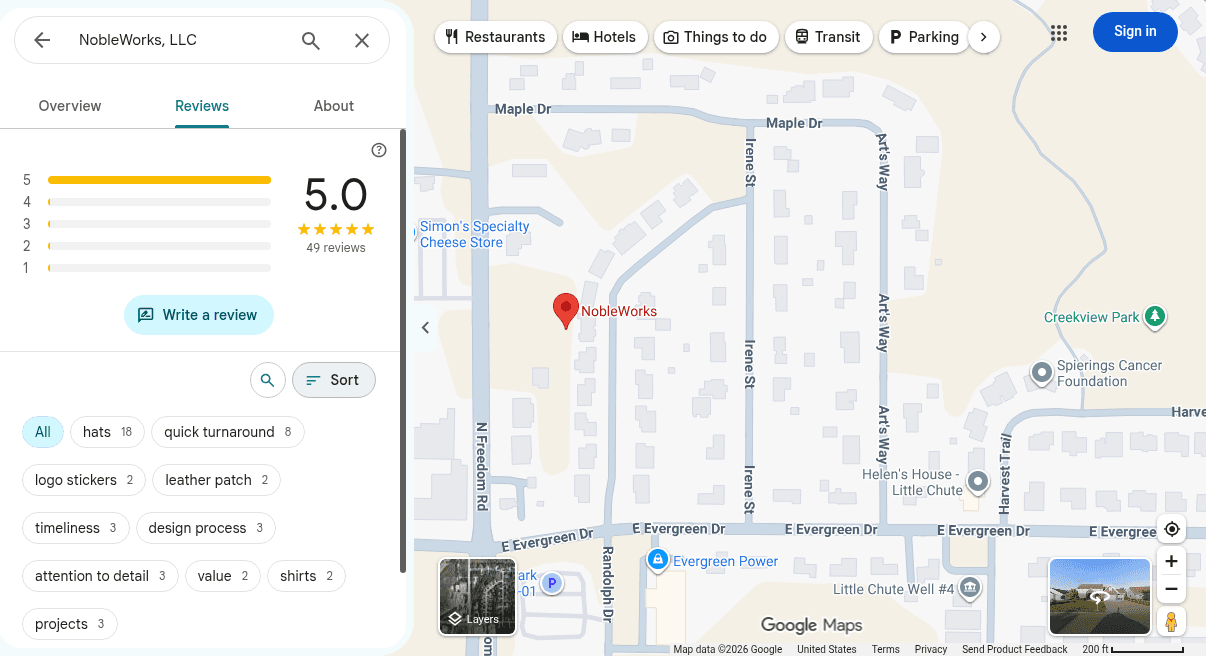Switch to the About tab
Viewport: 1206px width, 656px height.
click(334, 106)
